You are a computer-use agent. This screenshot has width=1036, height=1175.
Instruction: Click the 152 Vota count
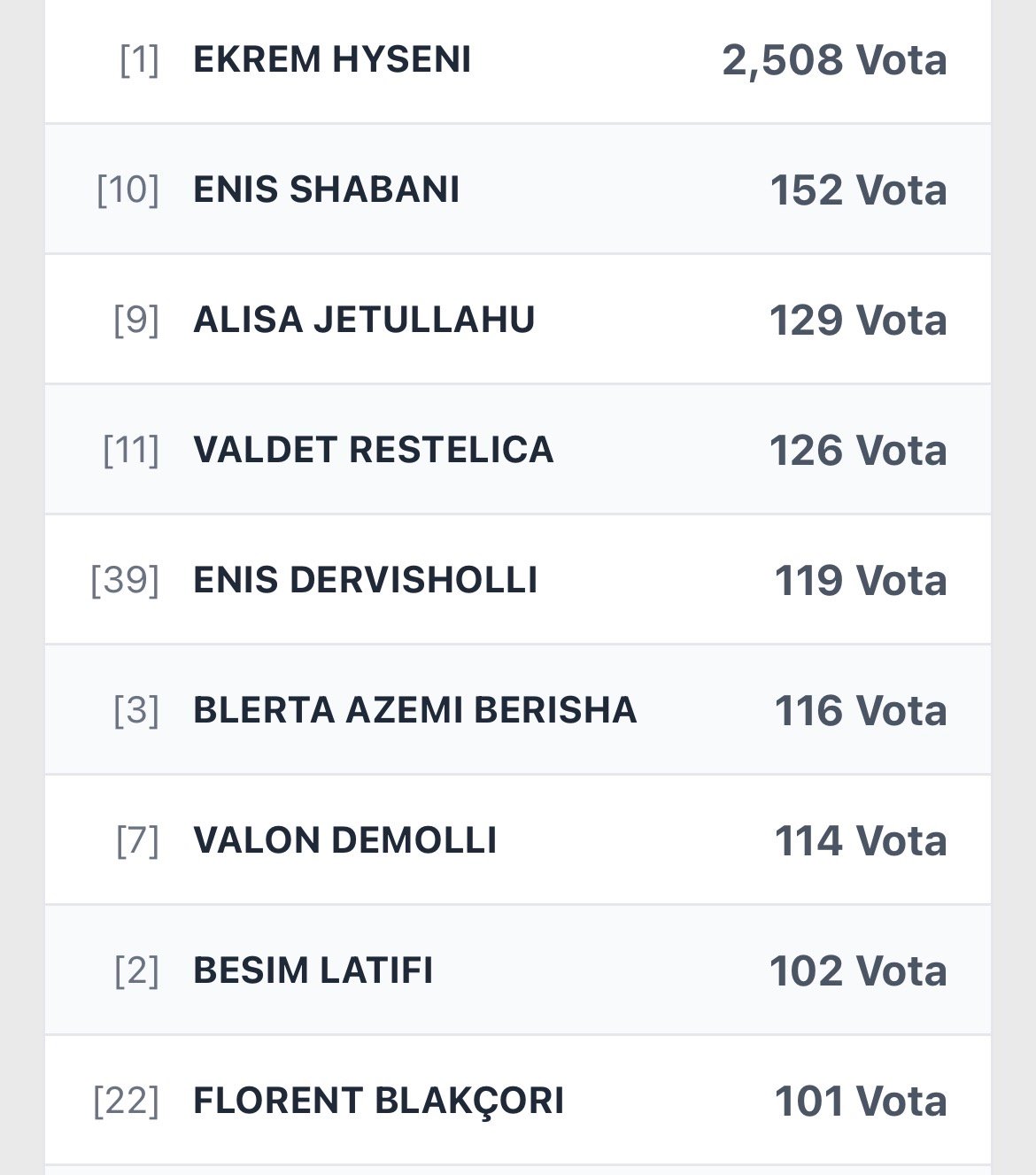click(x=858, y=190)
